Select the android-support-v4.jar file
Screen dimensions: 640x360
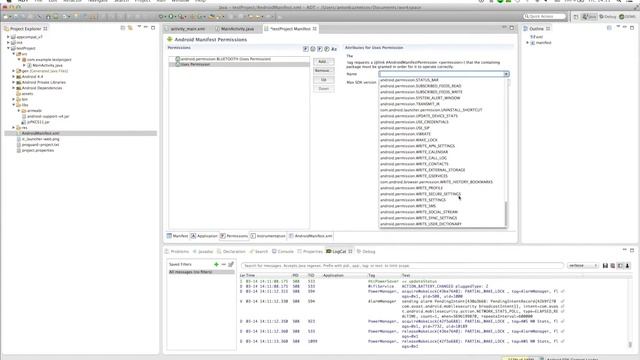click(48, 116)
